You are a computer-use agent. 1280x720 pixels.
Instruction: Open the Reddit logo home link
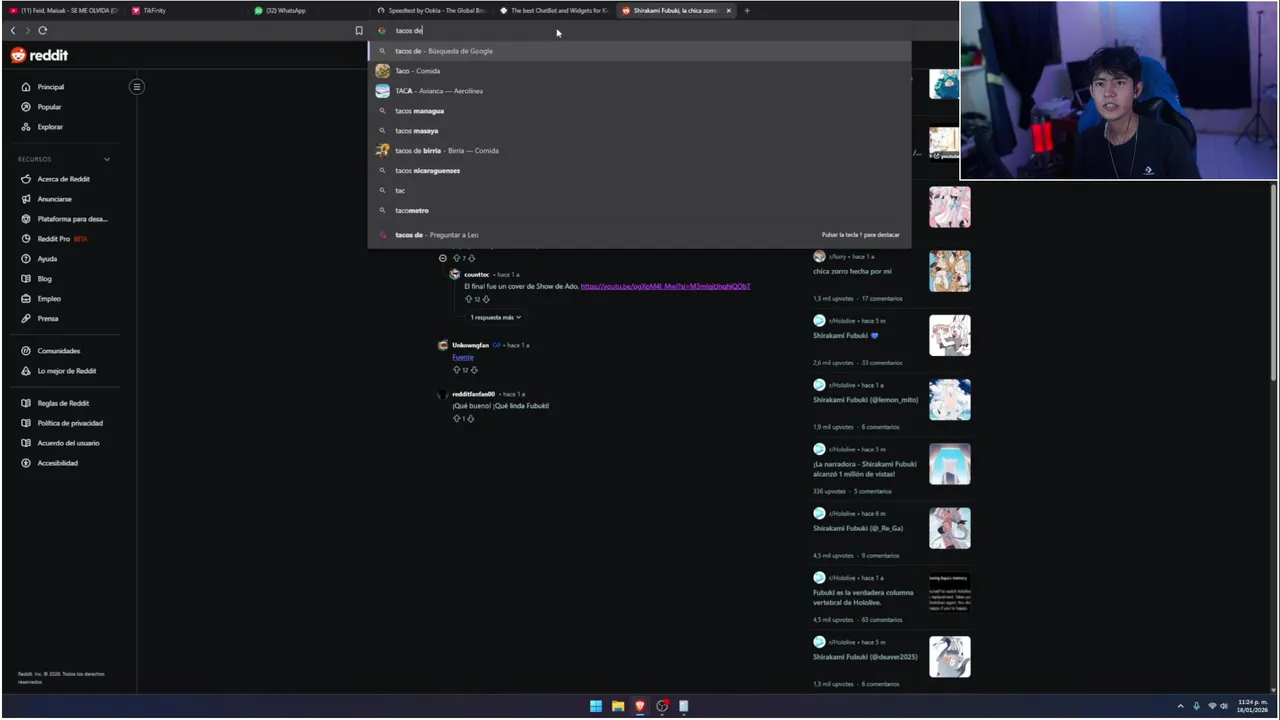click(39, 55)
